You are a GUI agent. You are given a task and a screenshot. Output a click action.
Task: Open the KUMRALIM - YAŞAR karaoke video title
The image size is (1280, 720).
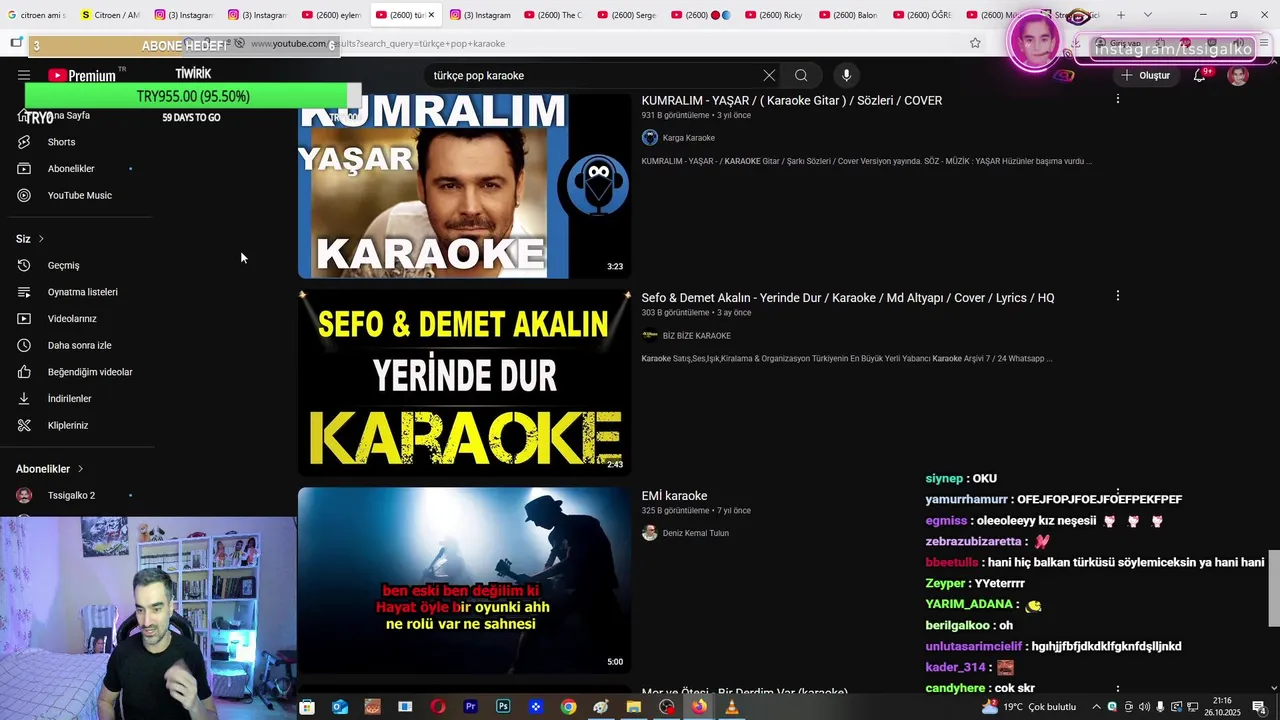tap(791, 100)
